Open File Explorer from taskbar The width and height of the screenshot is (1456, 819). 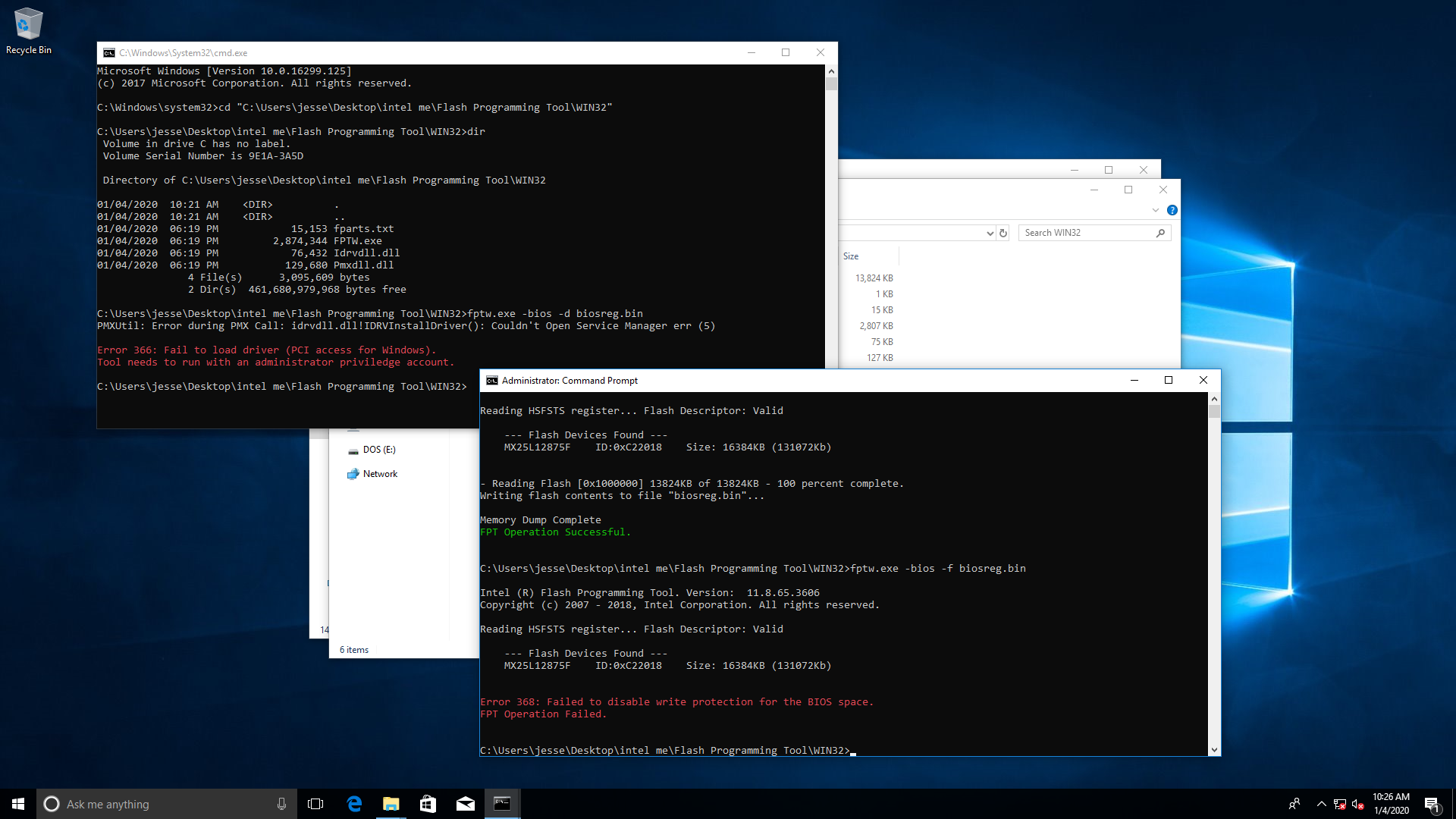[391, 804]
